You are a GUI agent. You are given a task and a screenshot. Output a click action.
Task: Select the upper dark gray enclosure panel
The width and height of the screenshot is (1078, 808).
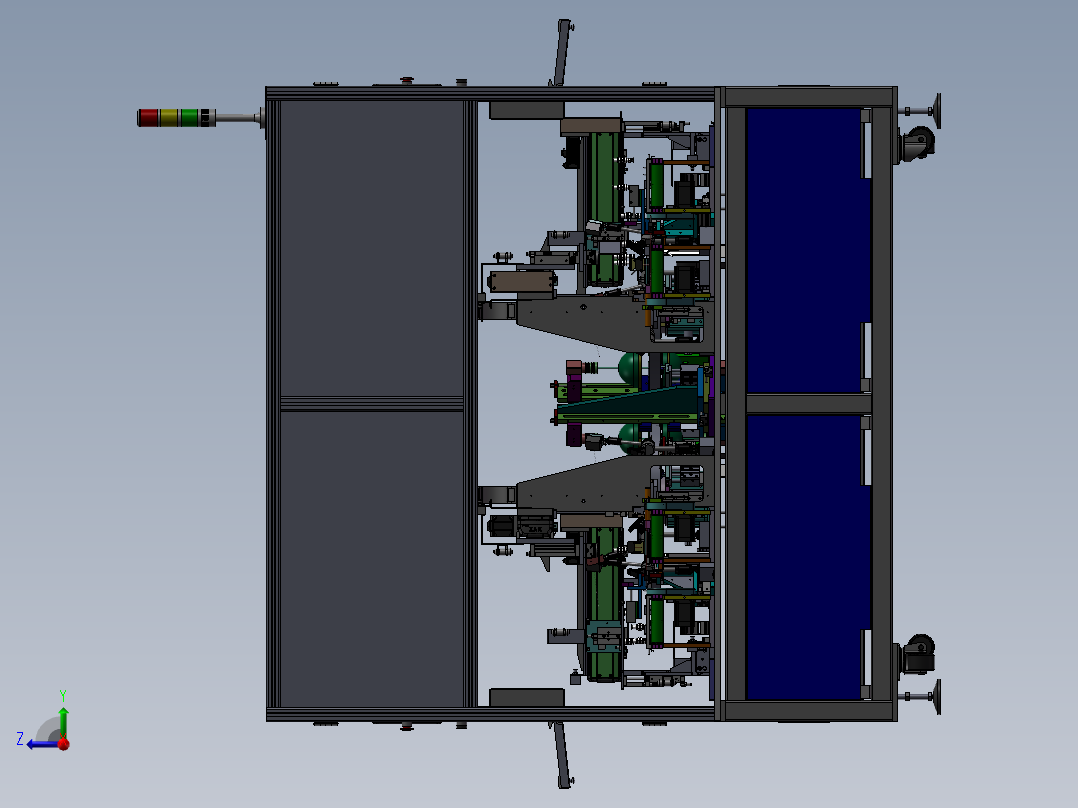372,248
